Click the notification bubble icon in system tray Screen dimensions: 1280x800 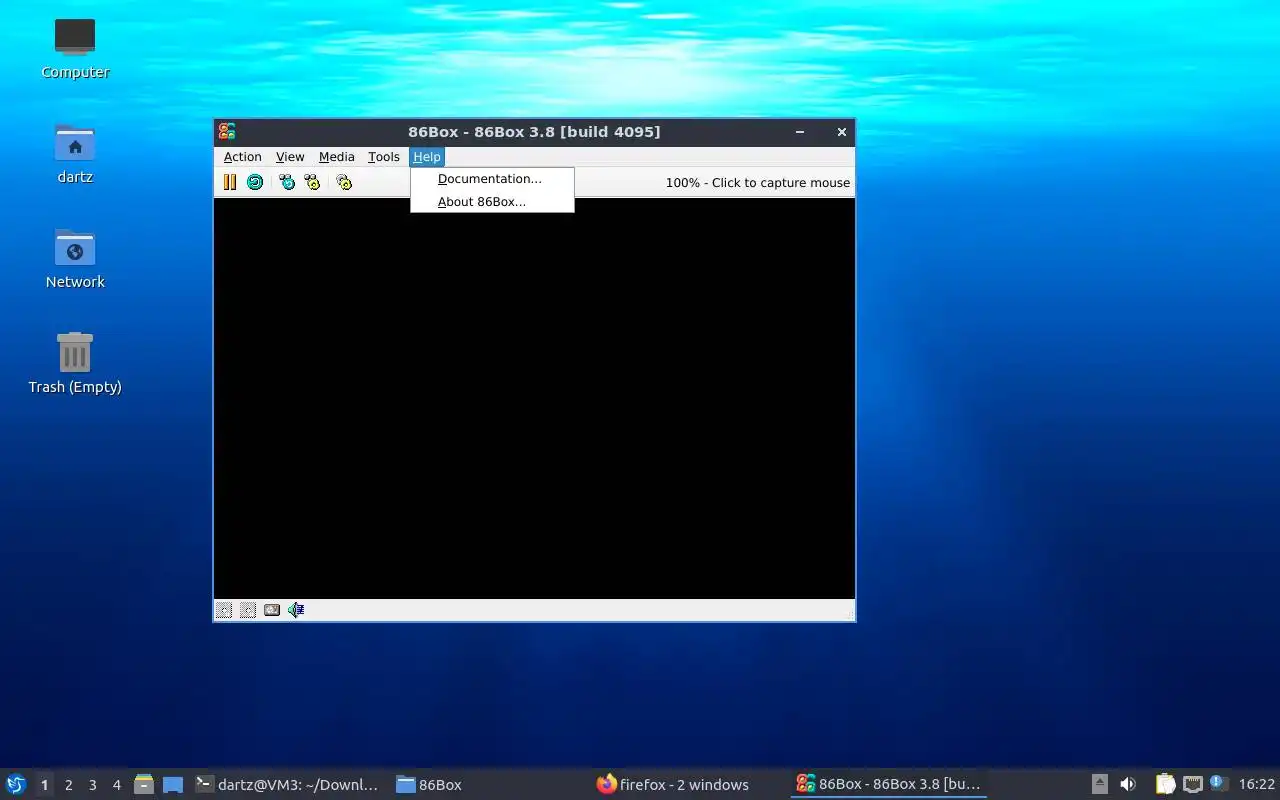coord(1219,784)
